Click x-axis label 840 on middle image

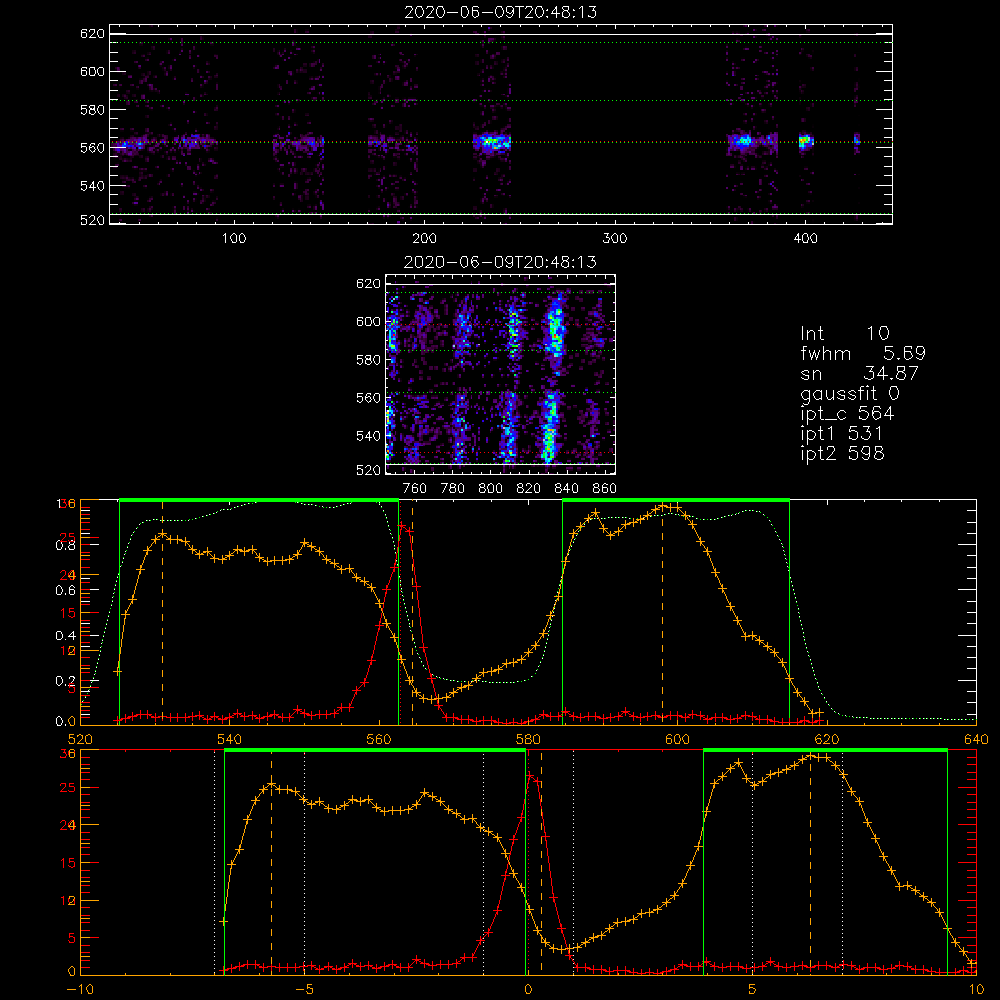pos(566,489)
